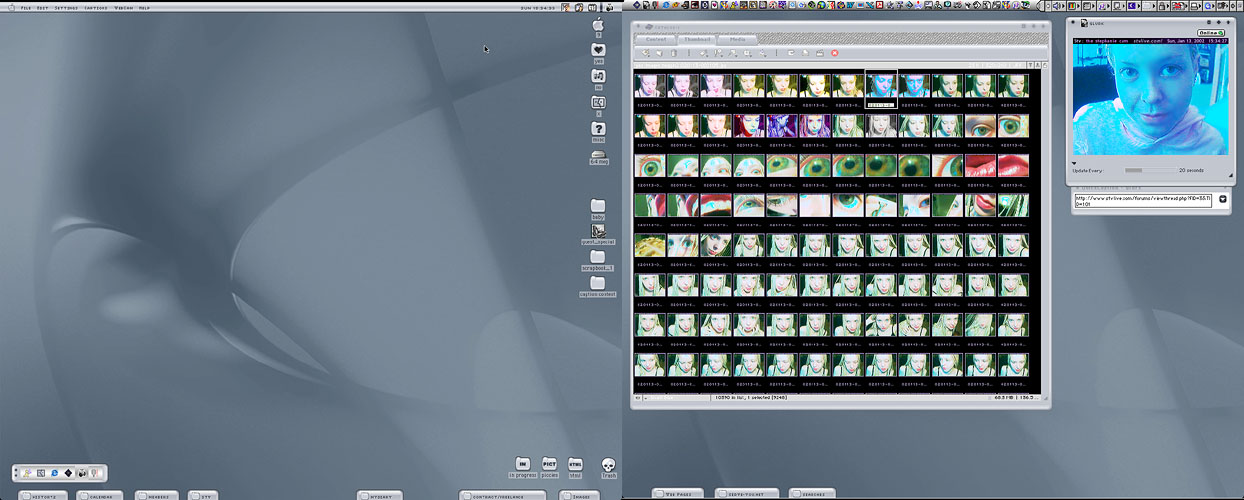Open the heart icon on desktop
Screen dimensions: 1244x500
pos(598,50)
